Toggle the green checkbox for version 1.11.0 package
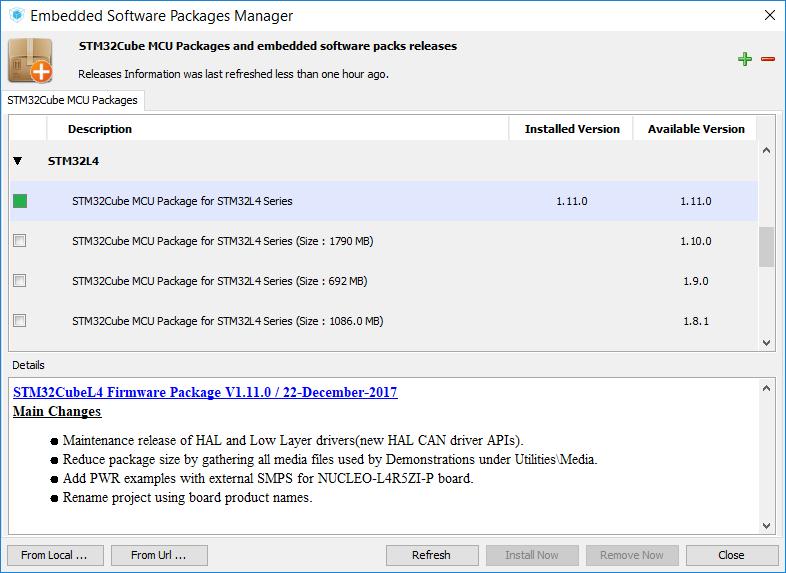The image size is (786, 573). point(20,201)
